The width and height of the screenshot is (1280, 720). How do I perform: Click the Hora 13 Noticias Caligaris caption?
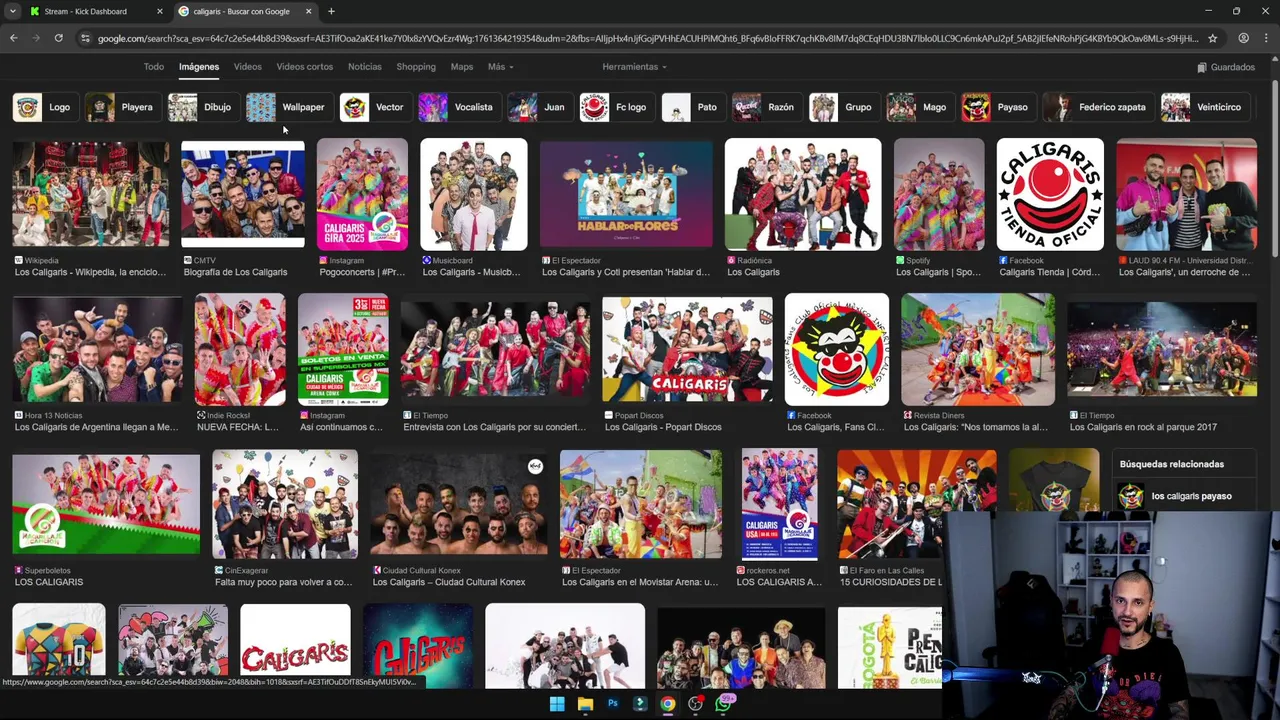(96, 427)
